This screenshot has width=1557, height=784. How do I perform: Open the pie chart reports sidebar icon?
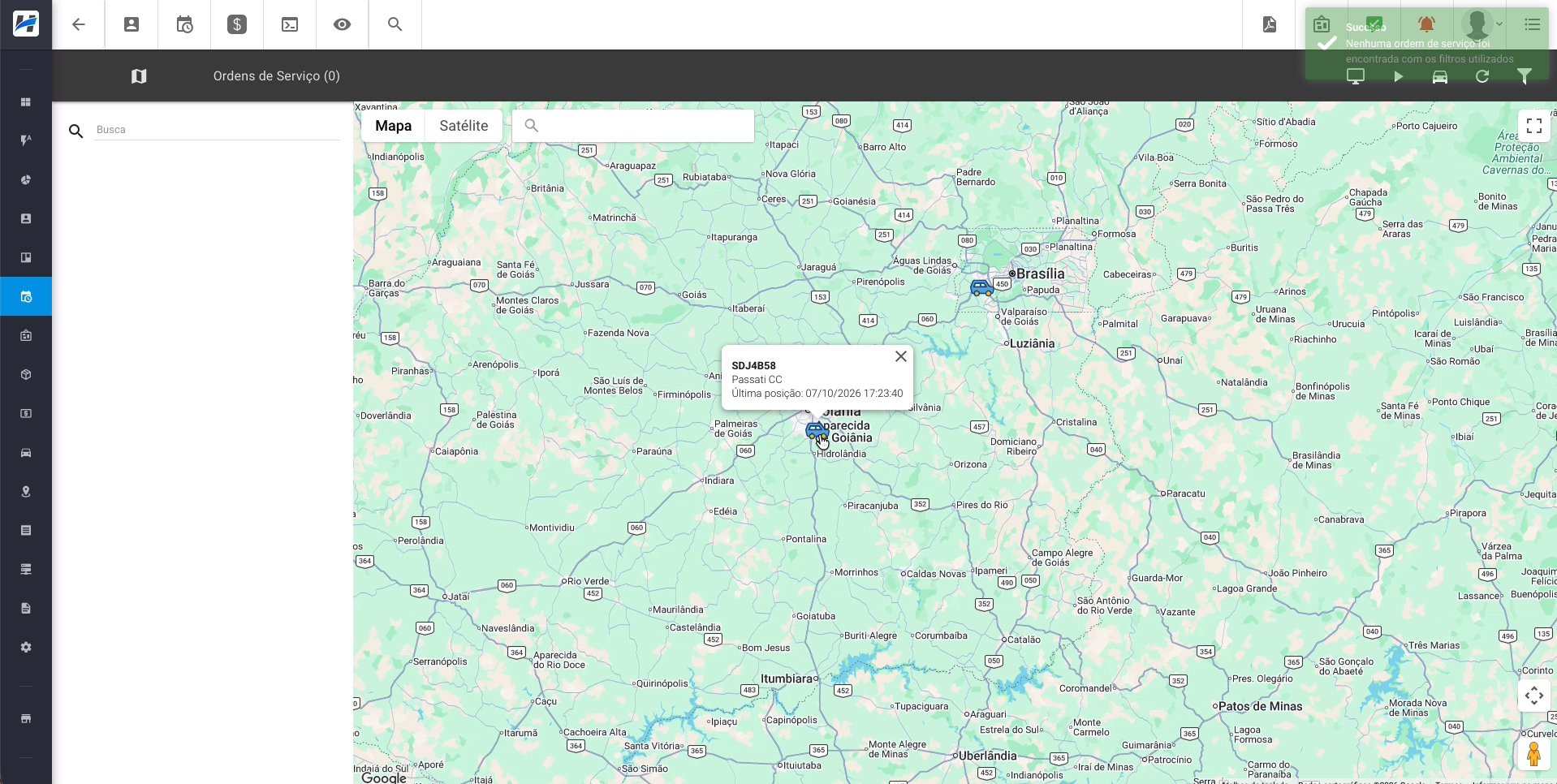(x=26, y=180)
